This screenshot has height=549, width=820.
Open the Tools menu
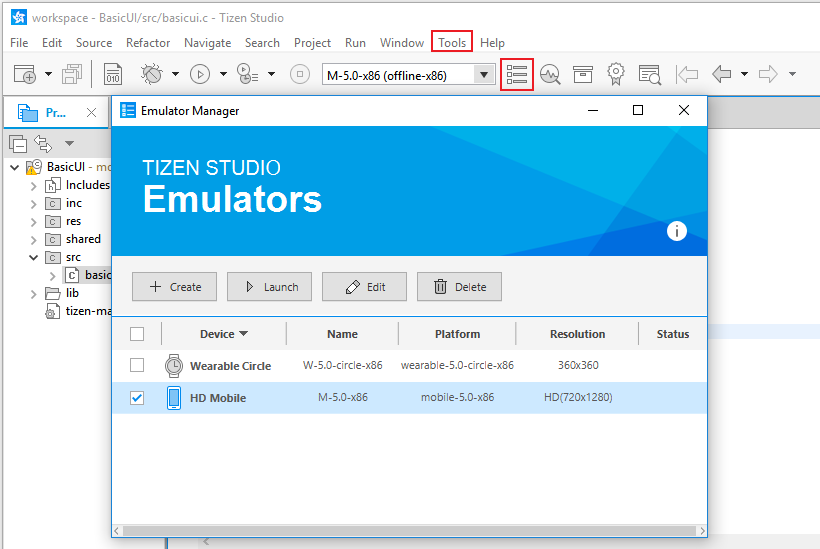tap(452, 42)
